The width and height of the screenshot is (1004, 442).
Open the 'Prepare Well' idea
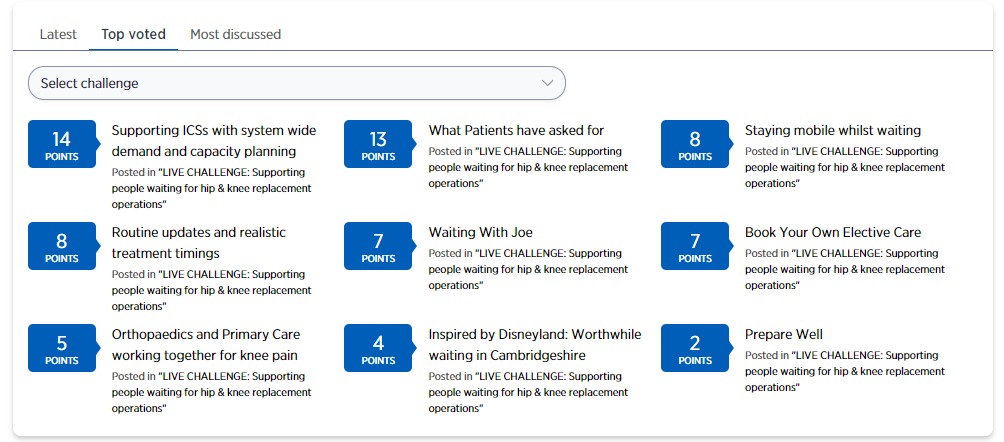click(x=784, y=334)
